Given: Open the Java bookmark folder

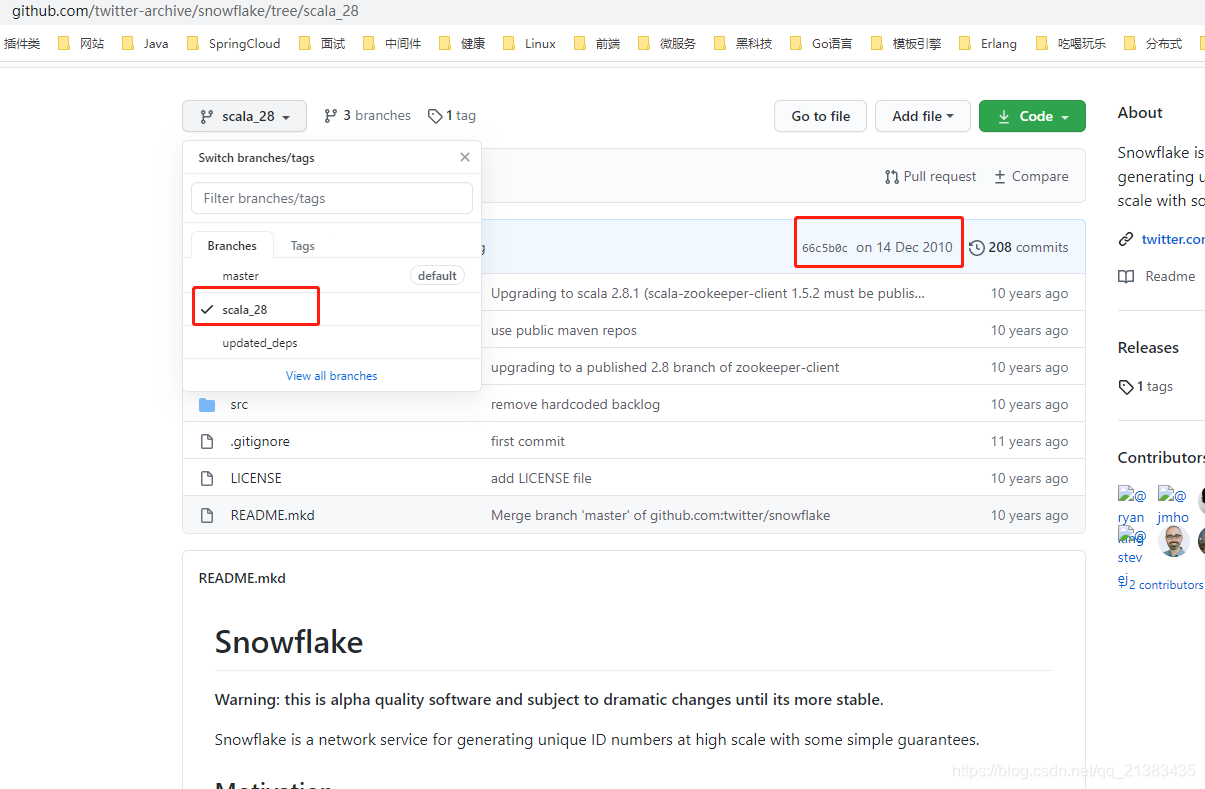Looking at the screenshot, I should (x=145, y=43).
